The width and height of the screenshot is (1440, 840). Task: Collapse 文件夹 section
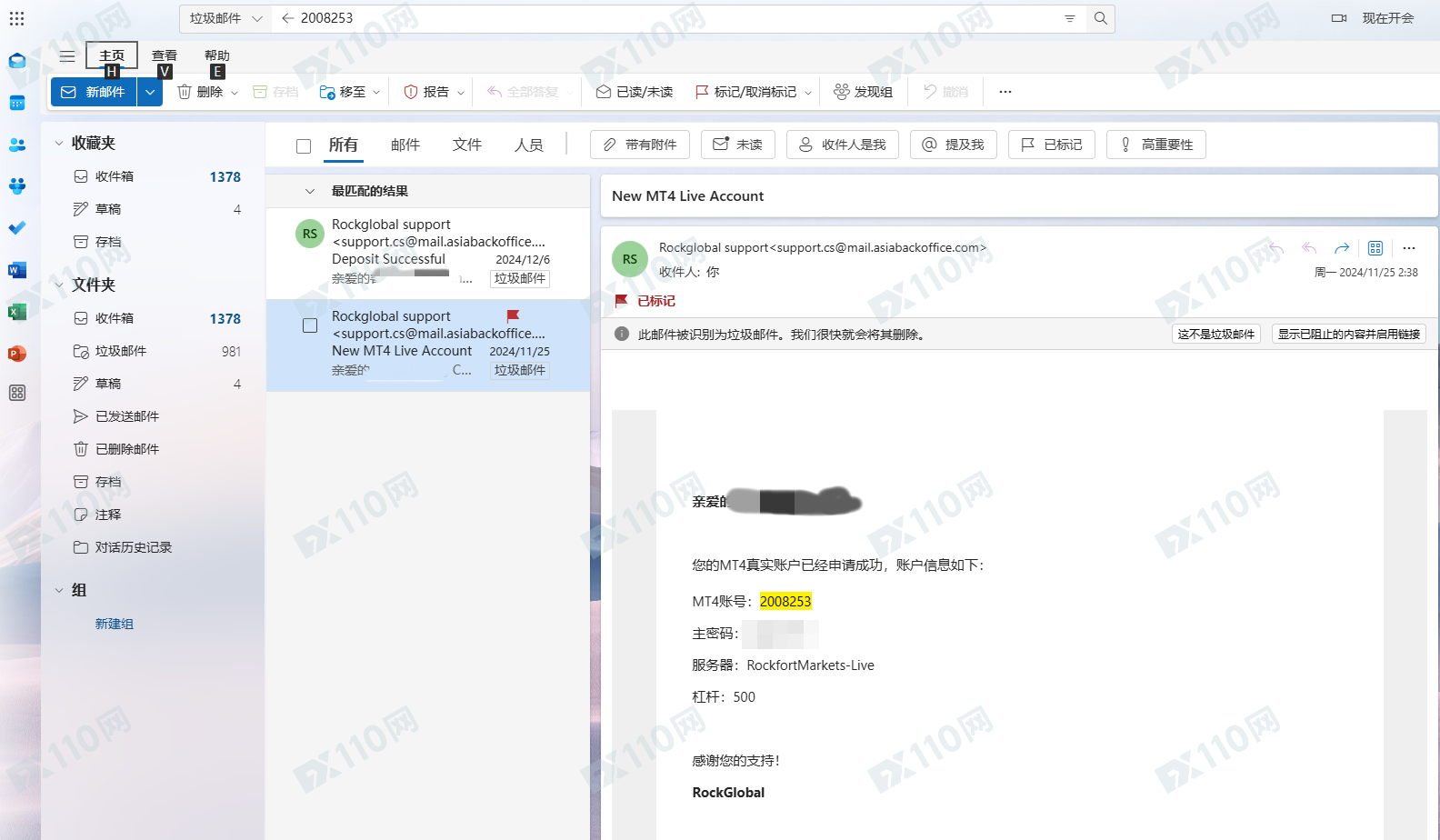tap(59, 285)
